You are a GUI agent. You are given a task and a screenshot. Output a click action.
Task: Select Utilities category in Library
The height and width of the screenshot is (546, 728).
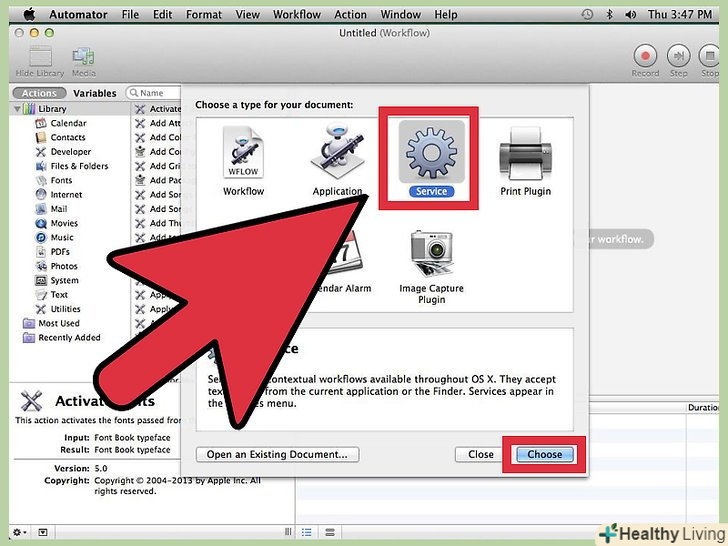[65, 309]
